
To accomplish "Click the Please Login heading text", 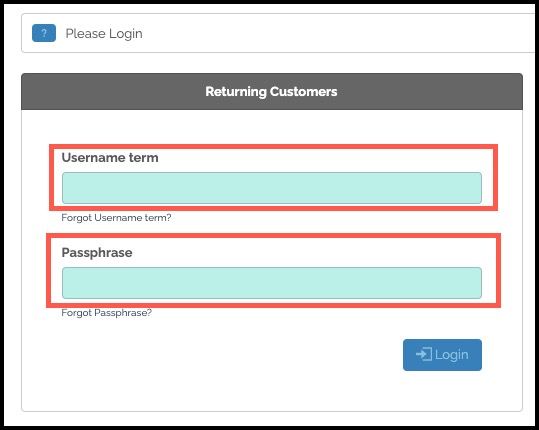I will 104,34.
